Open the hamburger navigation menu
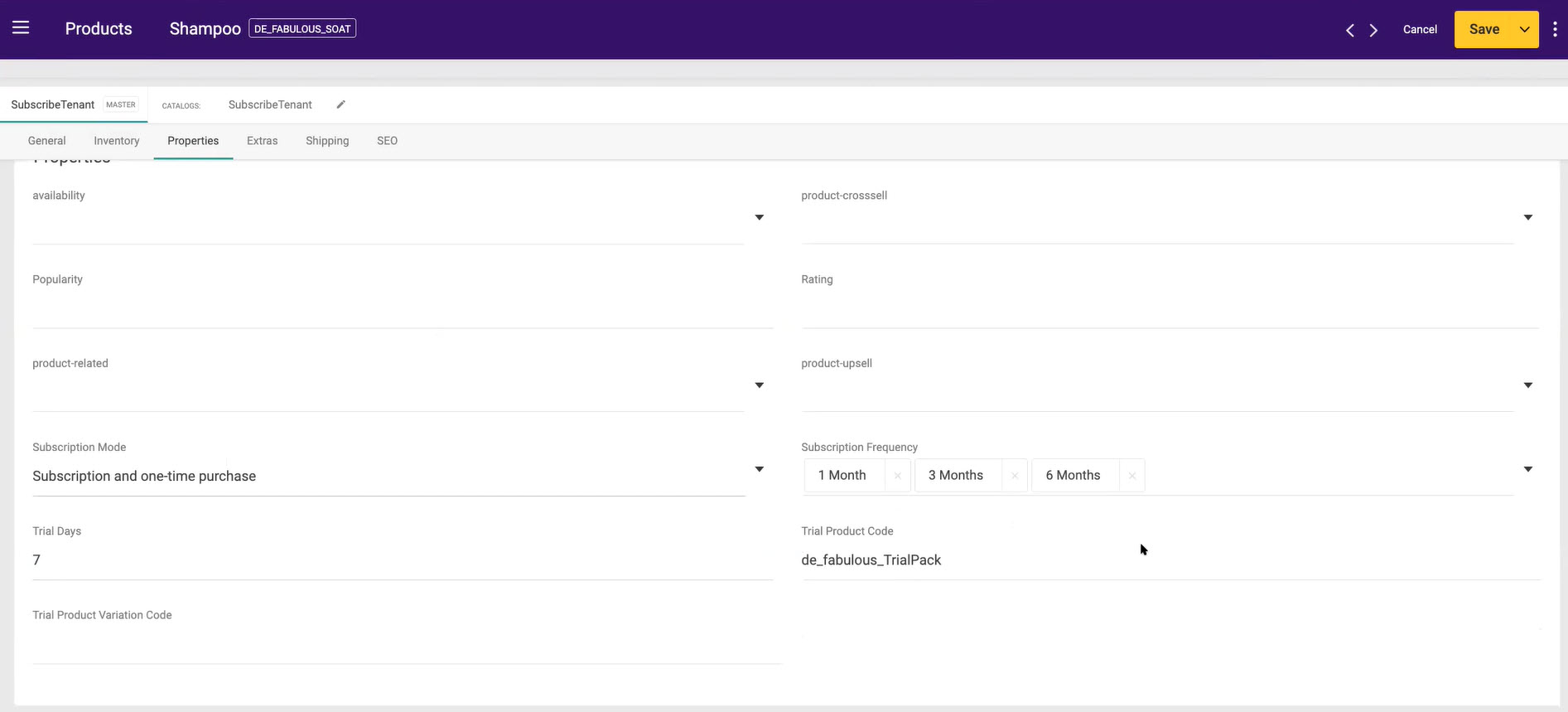Image resolution: width=1568 pixels, height=712 pixels. coord(21,28)
